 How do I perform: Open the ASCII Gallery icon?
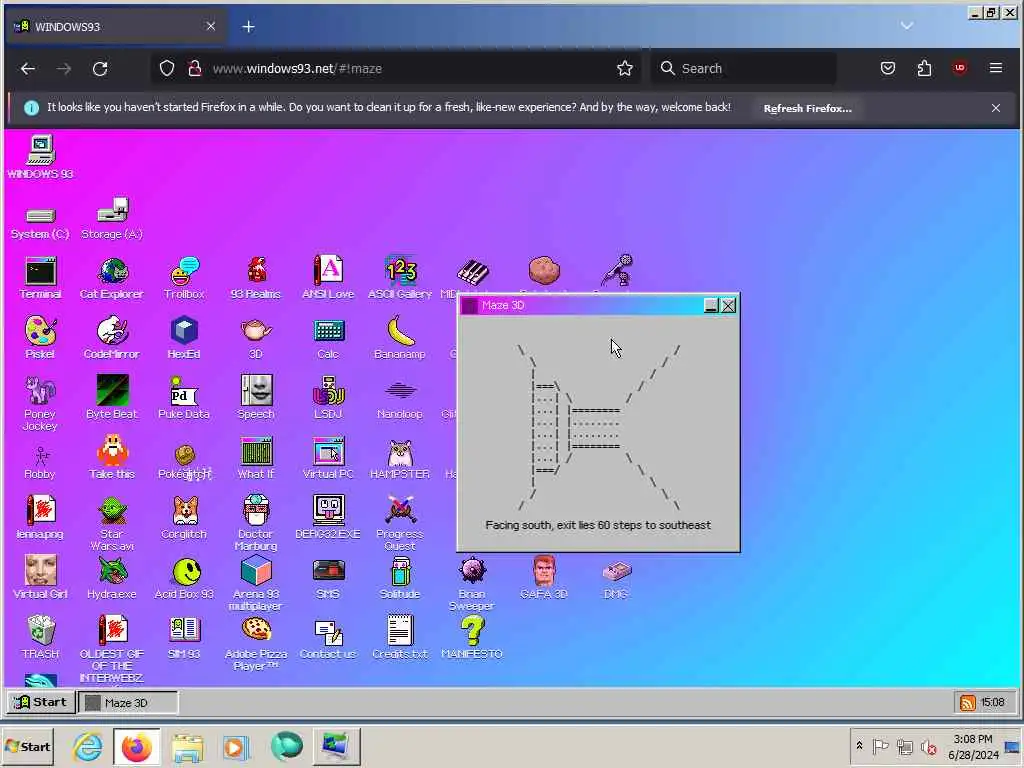[x=400, y=278]
